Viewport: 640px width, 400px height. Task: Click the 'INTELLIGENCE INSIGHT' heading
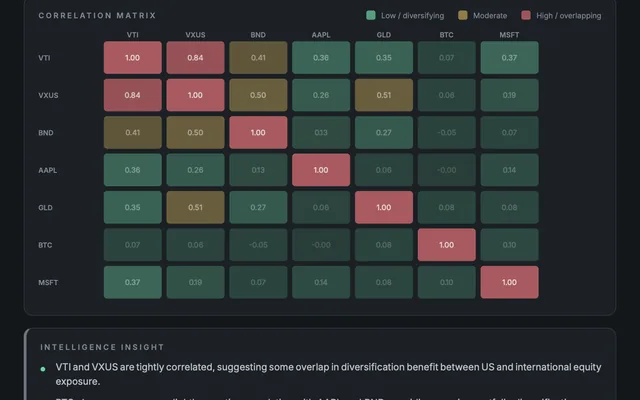coord(102,347)
